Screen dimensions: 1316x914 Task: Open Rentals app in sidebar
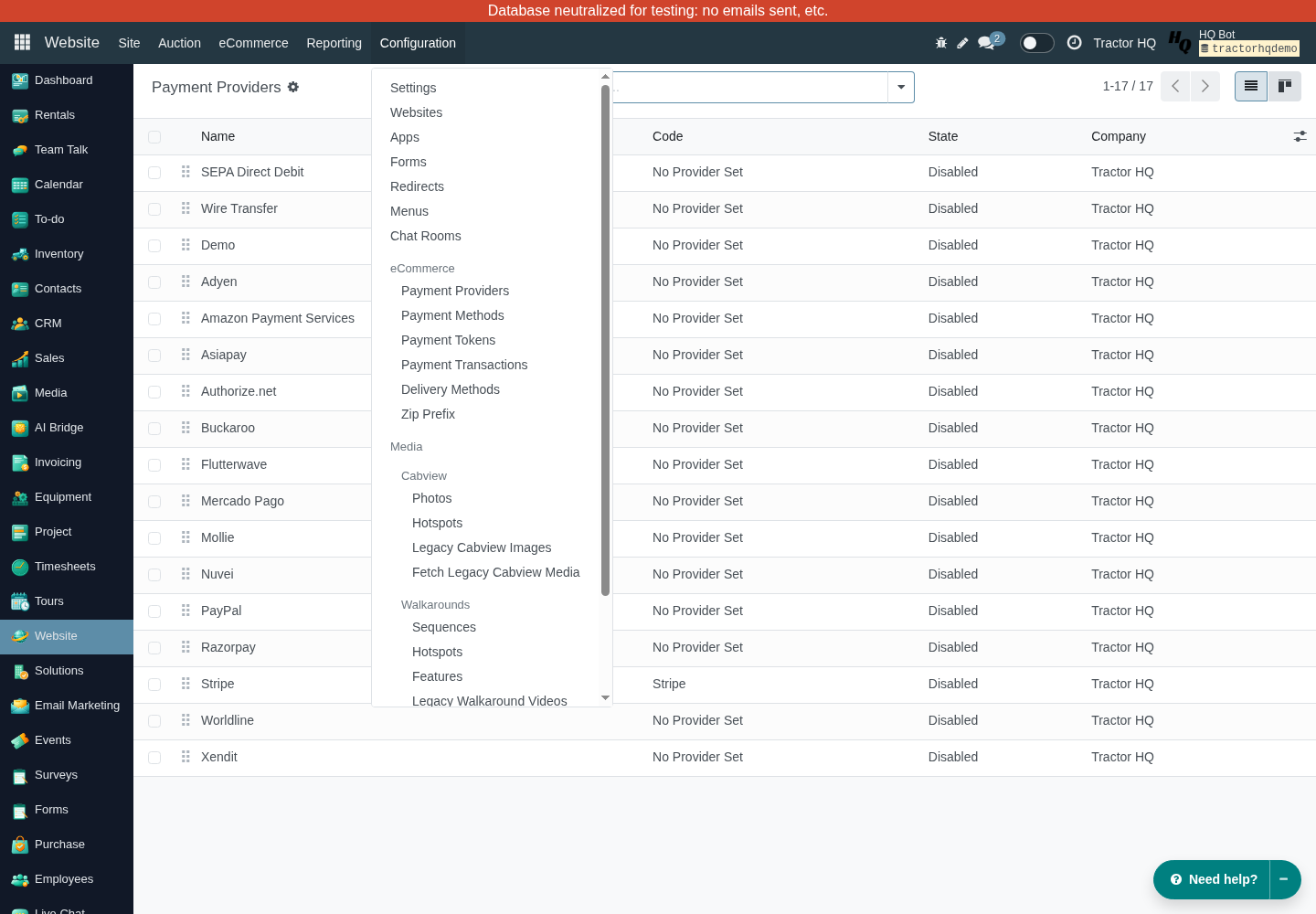click(x=67, y=115)
